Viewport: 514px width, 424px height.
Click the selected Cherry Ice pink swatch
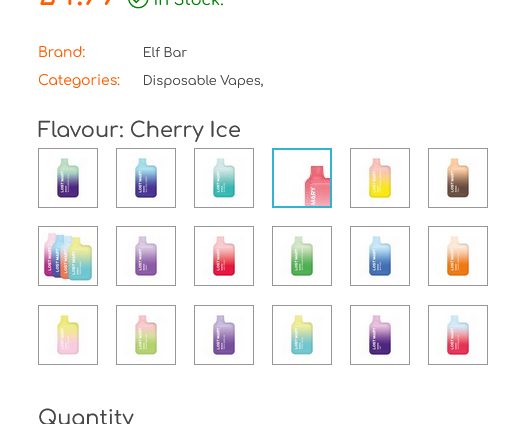(x=302, y=178)
